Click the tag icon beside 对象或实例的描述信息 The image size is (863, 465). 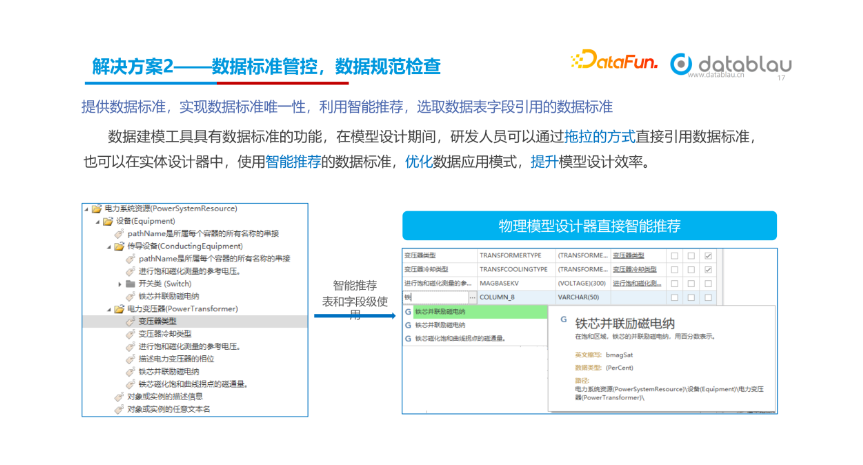(x=119, y=397)
